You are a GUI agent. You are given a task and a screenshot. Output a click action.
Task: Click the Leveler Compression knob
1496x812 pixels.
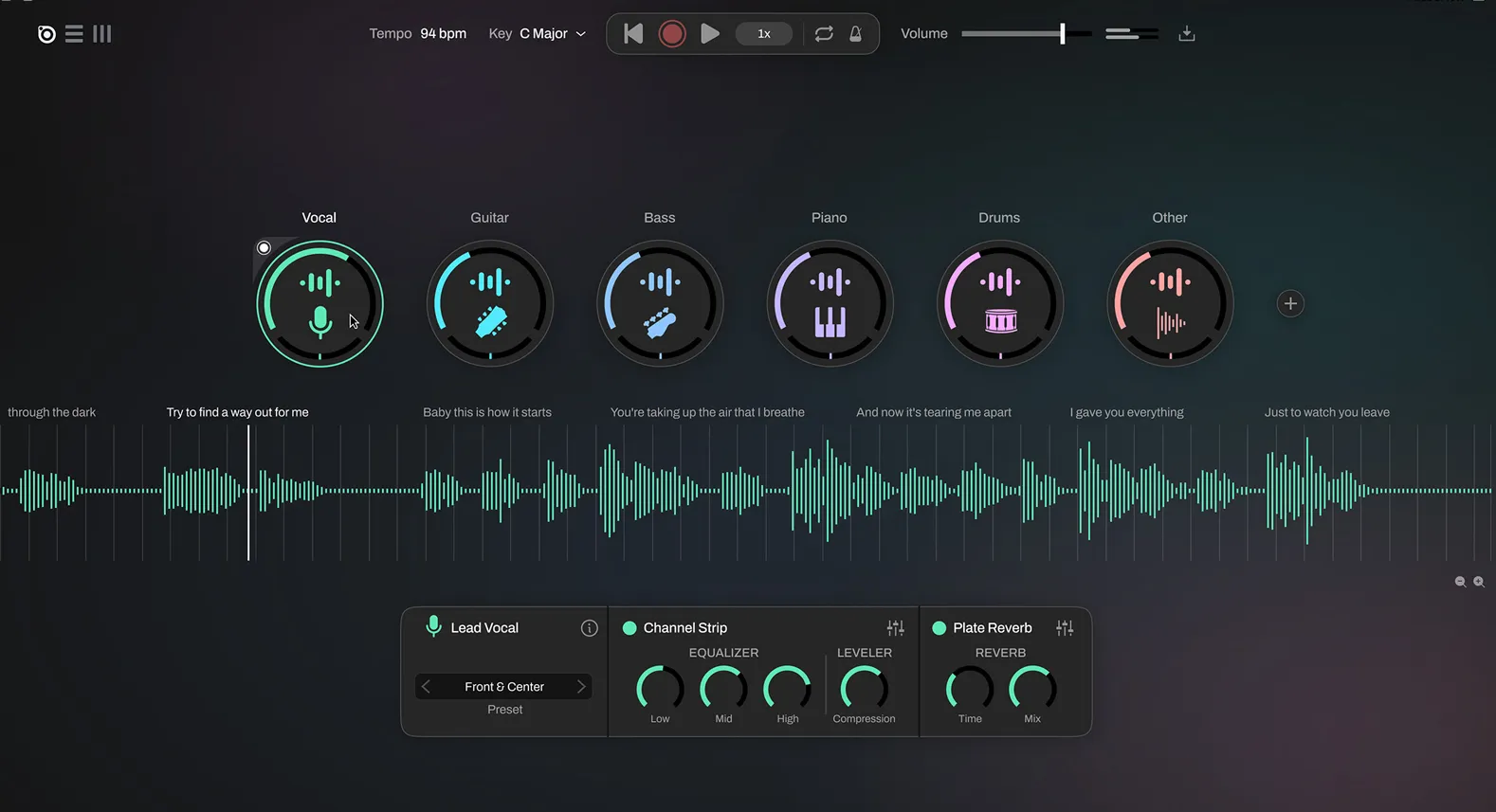coord(865,689)
